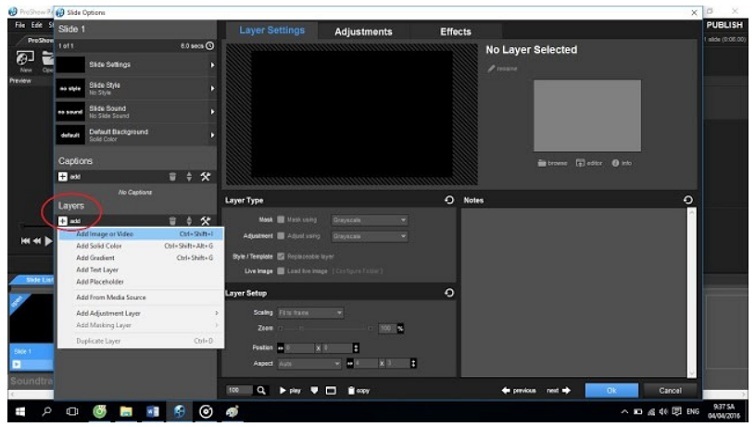Viewport: 755px width, 427px height.
Task: Toggle the Adjustment using checkbox
Action: click(x=281, y=236)
